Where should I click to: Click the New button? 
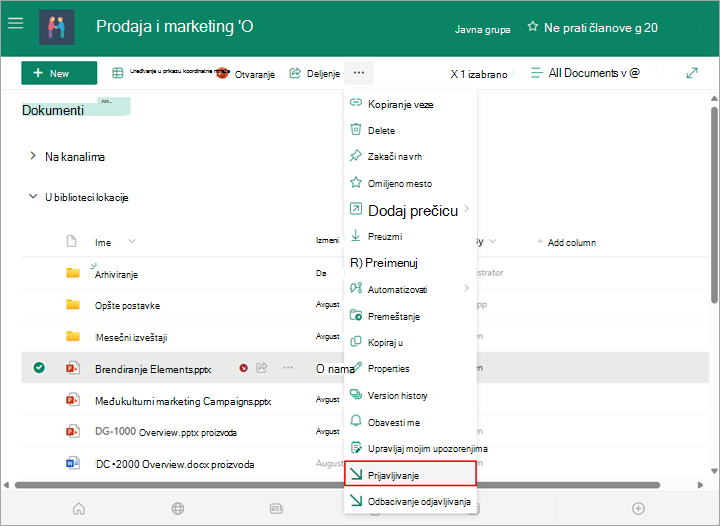click(x=59, y=73)
